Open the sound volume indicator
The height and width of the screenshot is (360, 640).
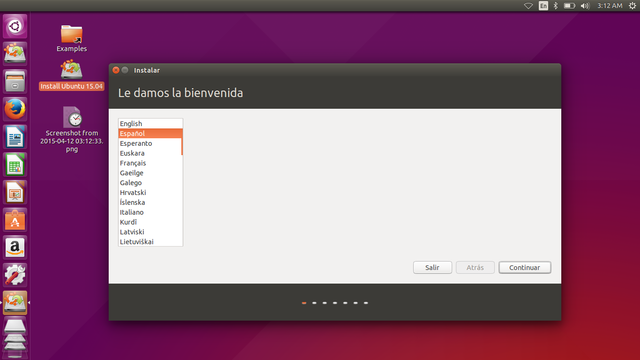point(585,6)
